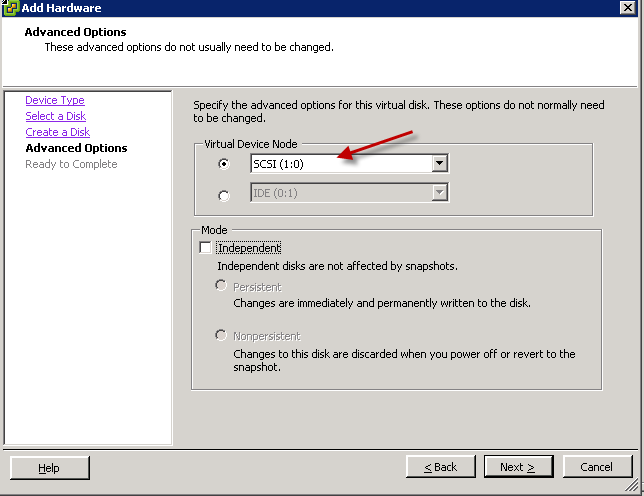Click the Ready to Complete step
Screen dimensions: 644x496
coord(71,164)
